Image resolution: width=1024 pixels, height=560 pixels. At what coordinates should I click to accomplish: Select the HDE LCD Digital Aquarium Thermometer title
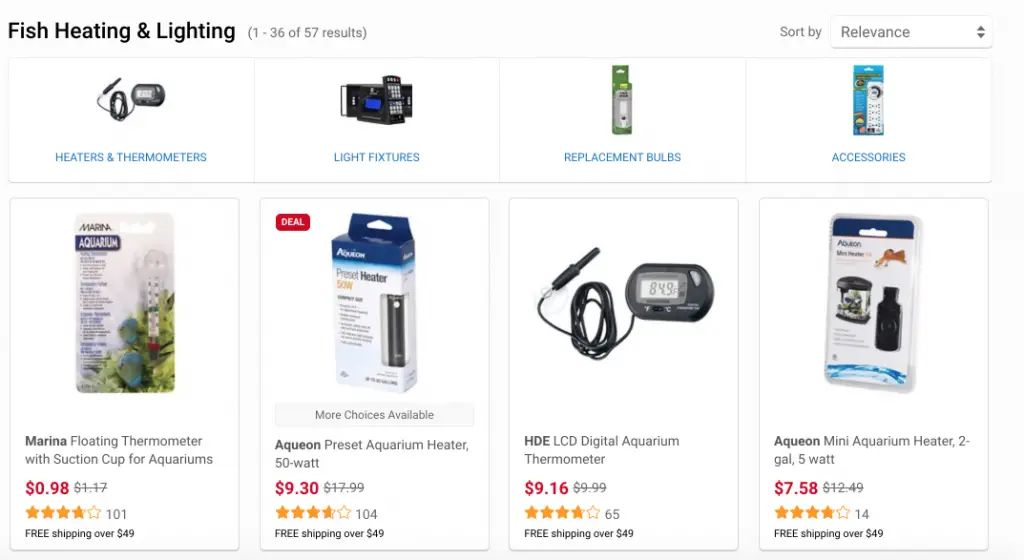pyautogui.click(x=602, y=450)
